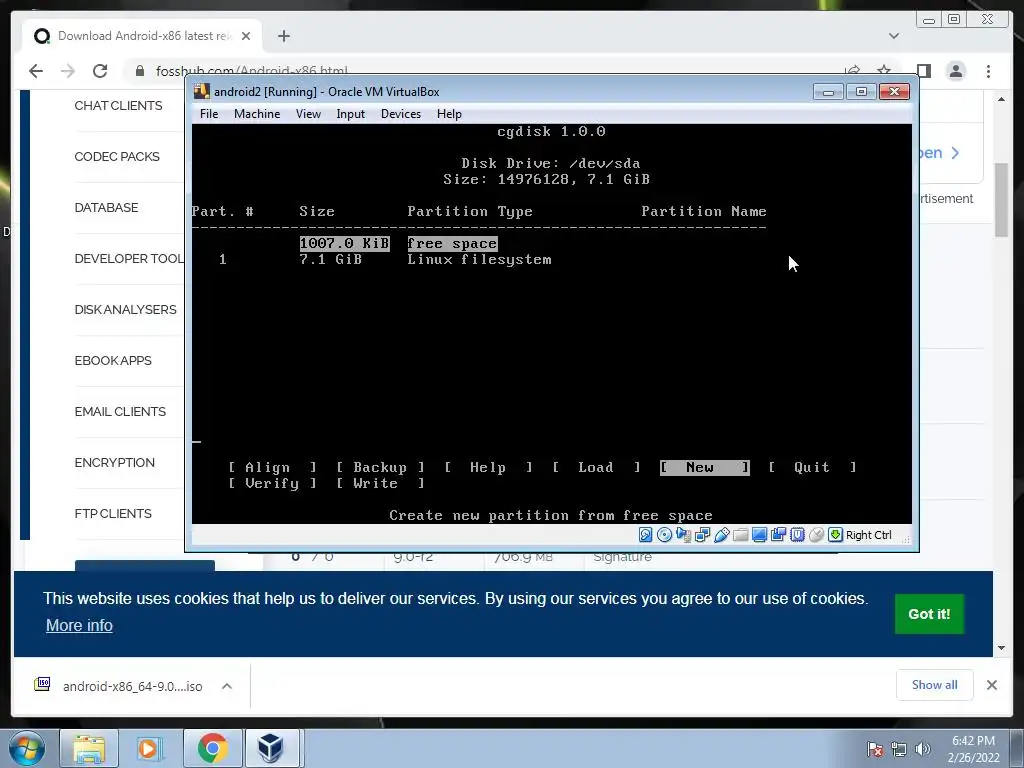Click the audio icon in VirtualBox status bar
The width and height of the screenshot is (1024, 768).
click(684, 535)
